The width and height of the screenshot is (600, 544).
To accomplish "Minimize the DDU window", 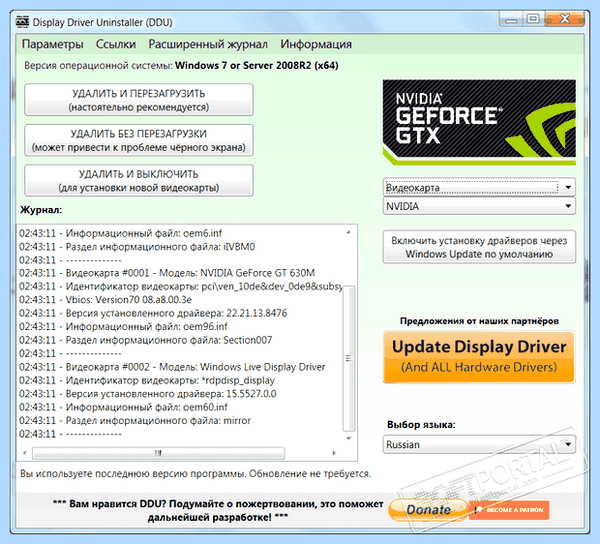I will point(511,19).
